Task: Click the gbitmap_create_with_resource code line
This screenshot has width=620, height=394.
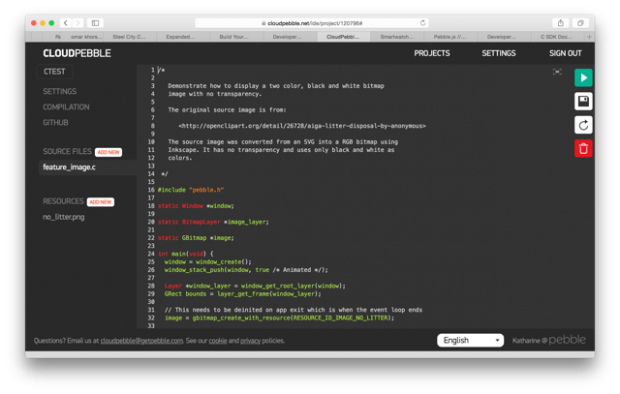Action: coord(279,318)
